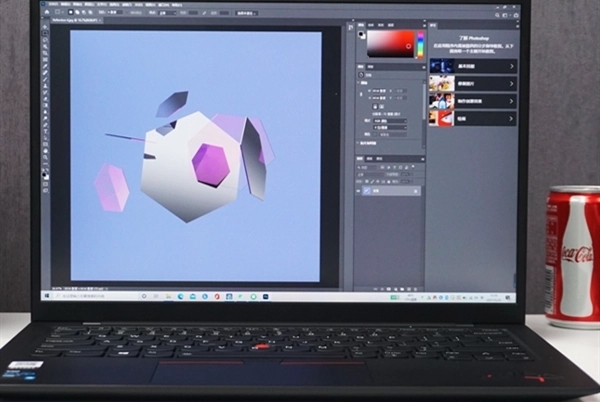Expand the second Learn tutorial chevron

pyautogui.click(x=511, y=84)
